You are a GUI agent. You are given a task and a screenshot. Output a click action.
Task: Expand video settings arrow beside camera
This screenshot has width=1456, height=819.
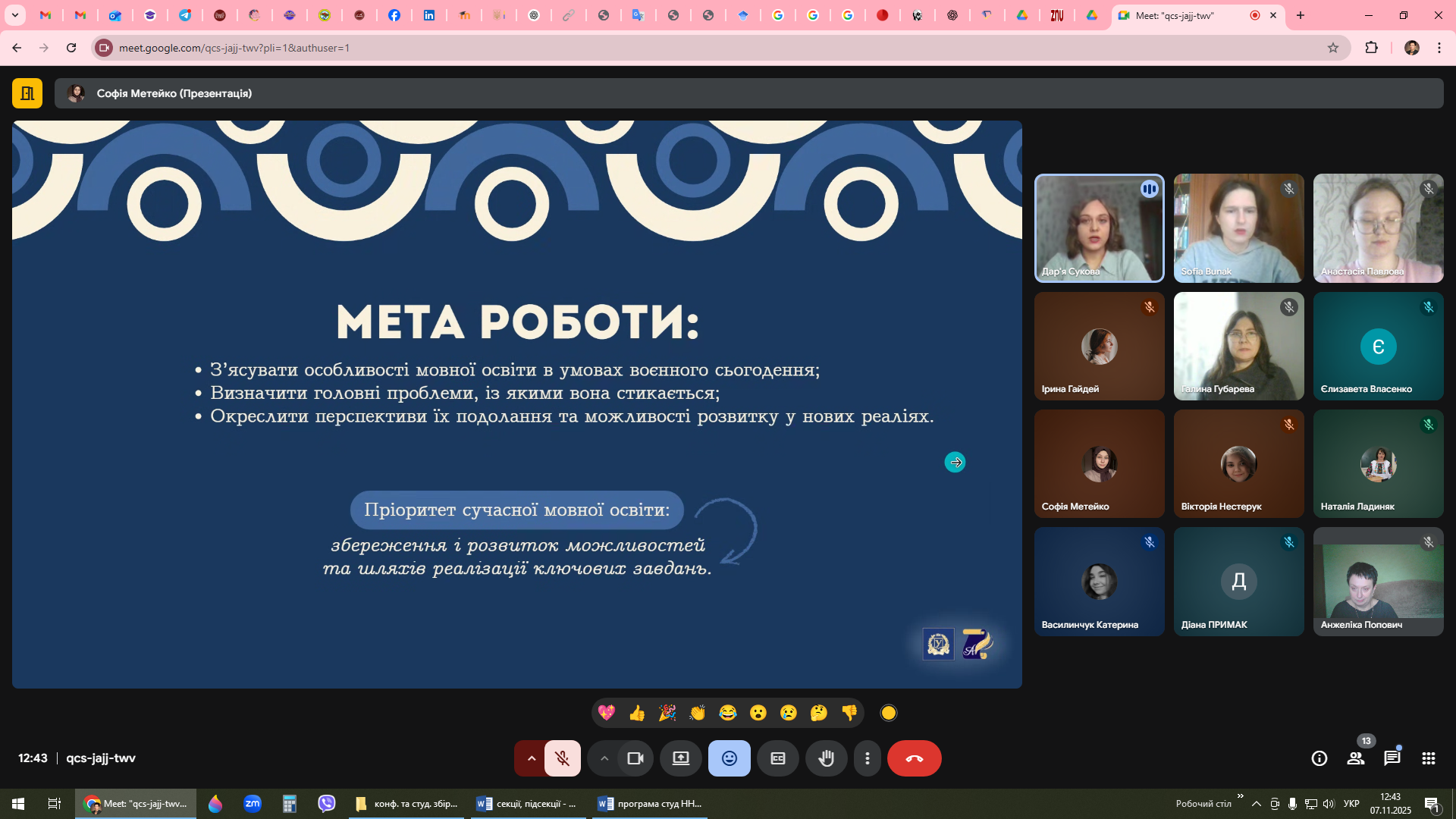click(x=604, y=758)
